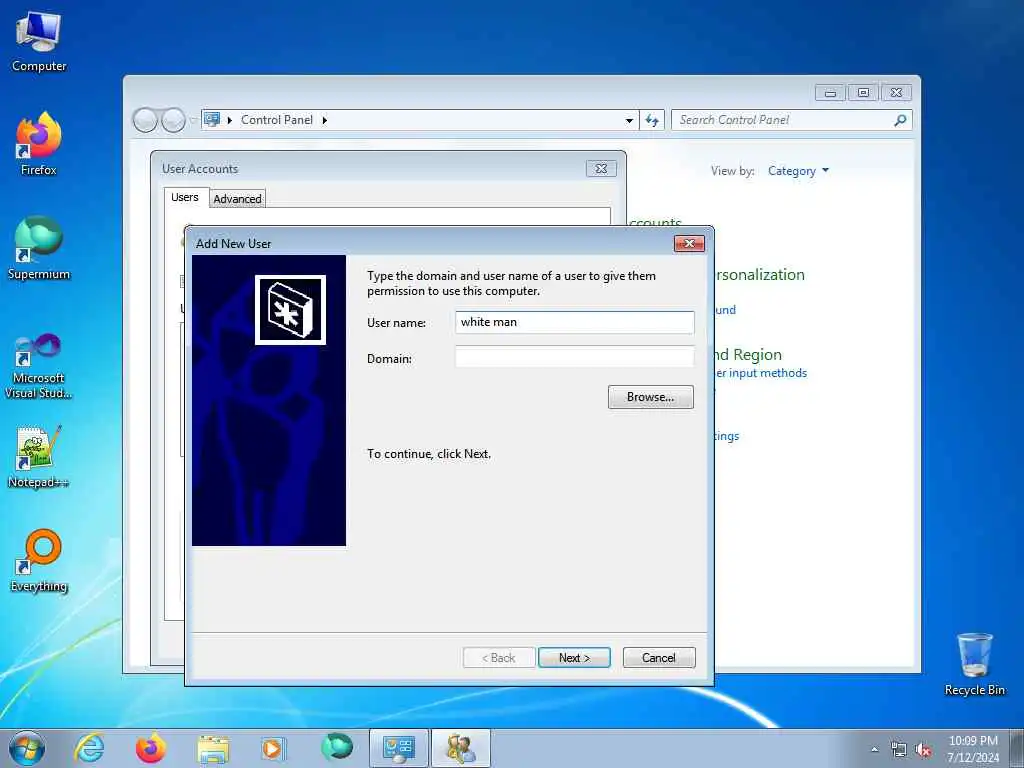Click the Supermium taskbar icon
Image resolution: width=1024 pixels, height=768 pixels.
coord(337,747)
